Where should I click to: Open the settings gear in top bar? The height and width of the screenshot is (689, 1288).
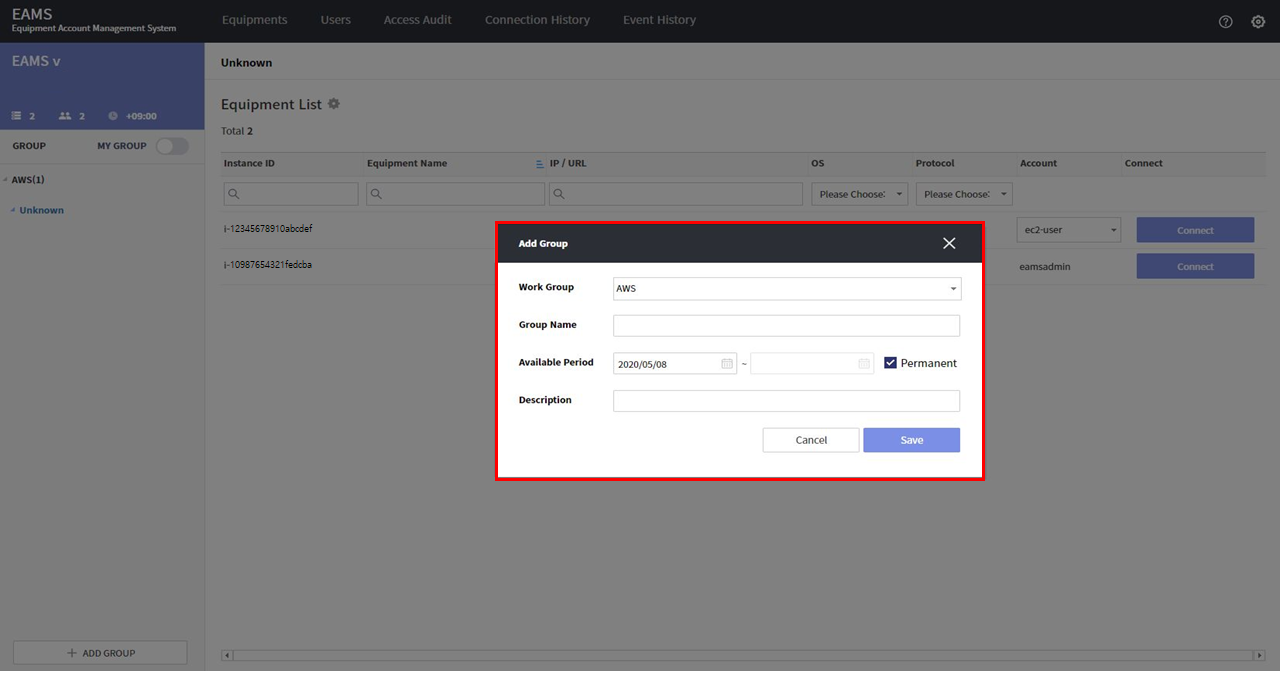(x=1258, y=21)
